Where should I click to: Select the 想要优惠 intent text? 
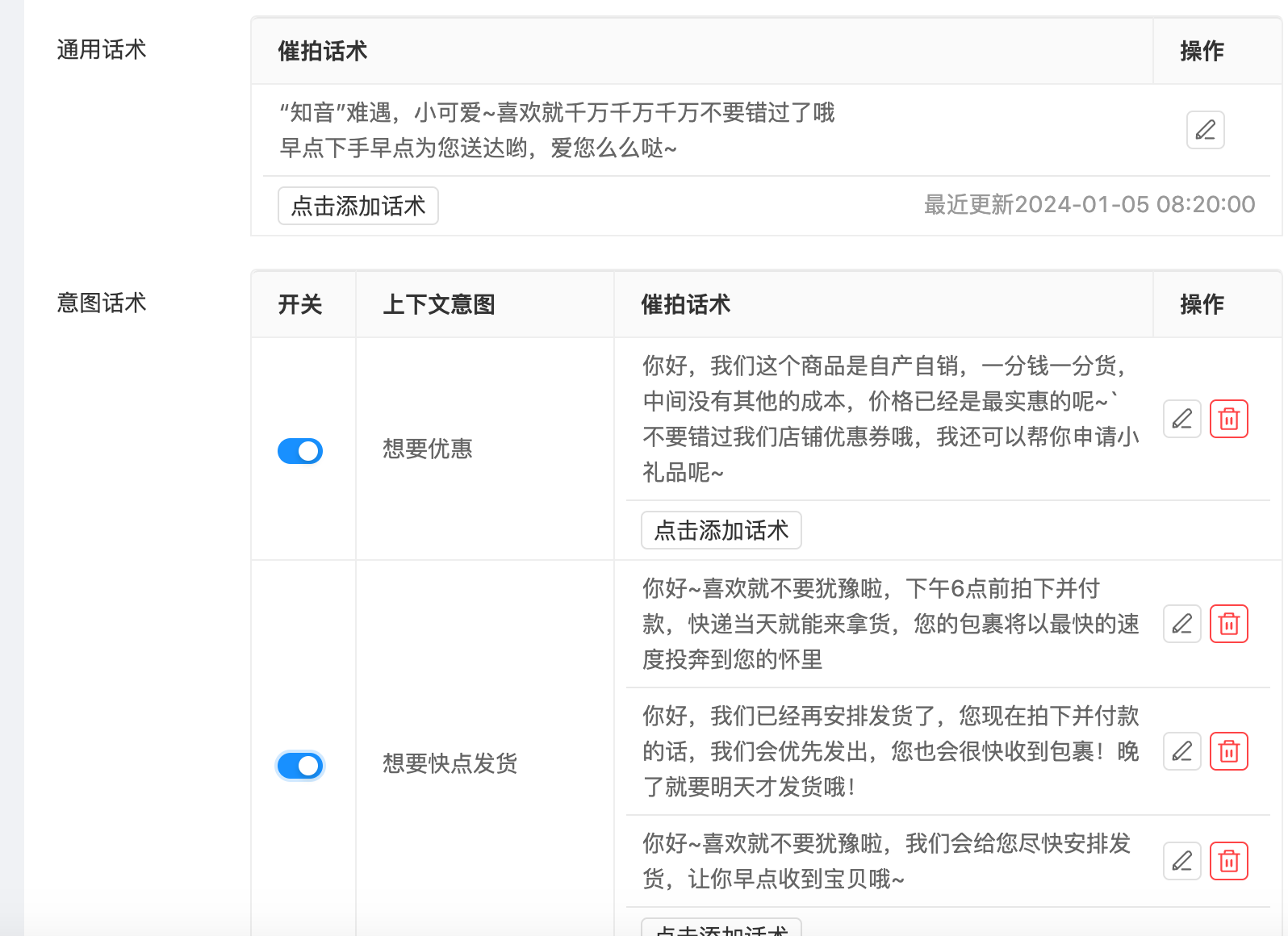(428, 449)
